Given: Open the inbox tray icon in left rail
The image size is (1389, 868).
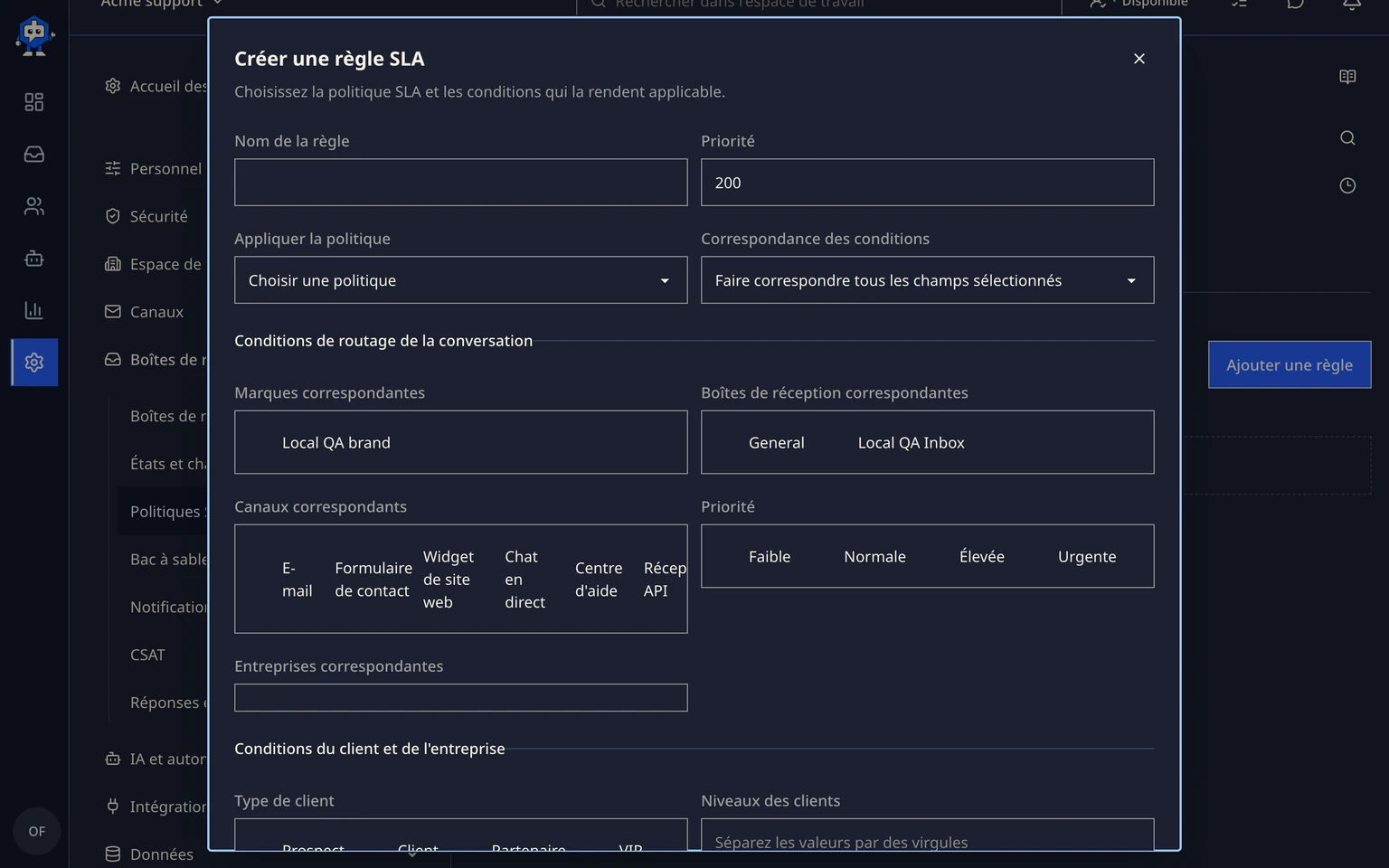Looking at the screenshot, I should click(x=34, y=155).
